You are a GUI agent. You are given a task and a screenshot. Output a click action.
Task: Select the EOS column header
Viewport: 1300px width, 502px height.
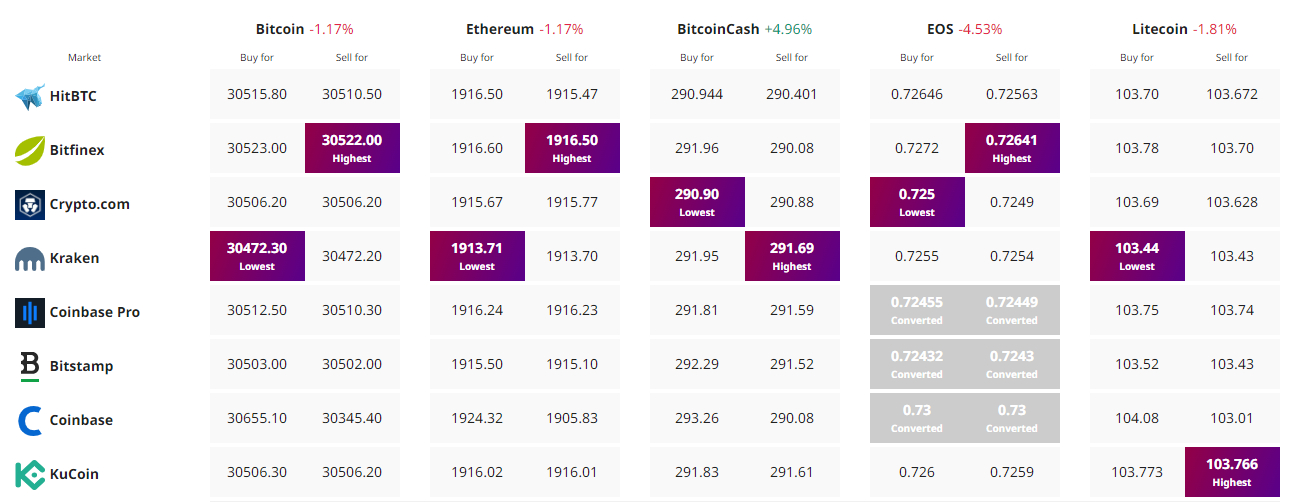coord(938,29)
